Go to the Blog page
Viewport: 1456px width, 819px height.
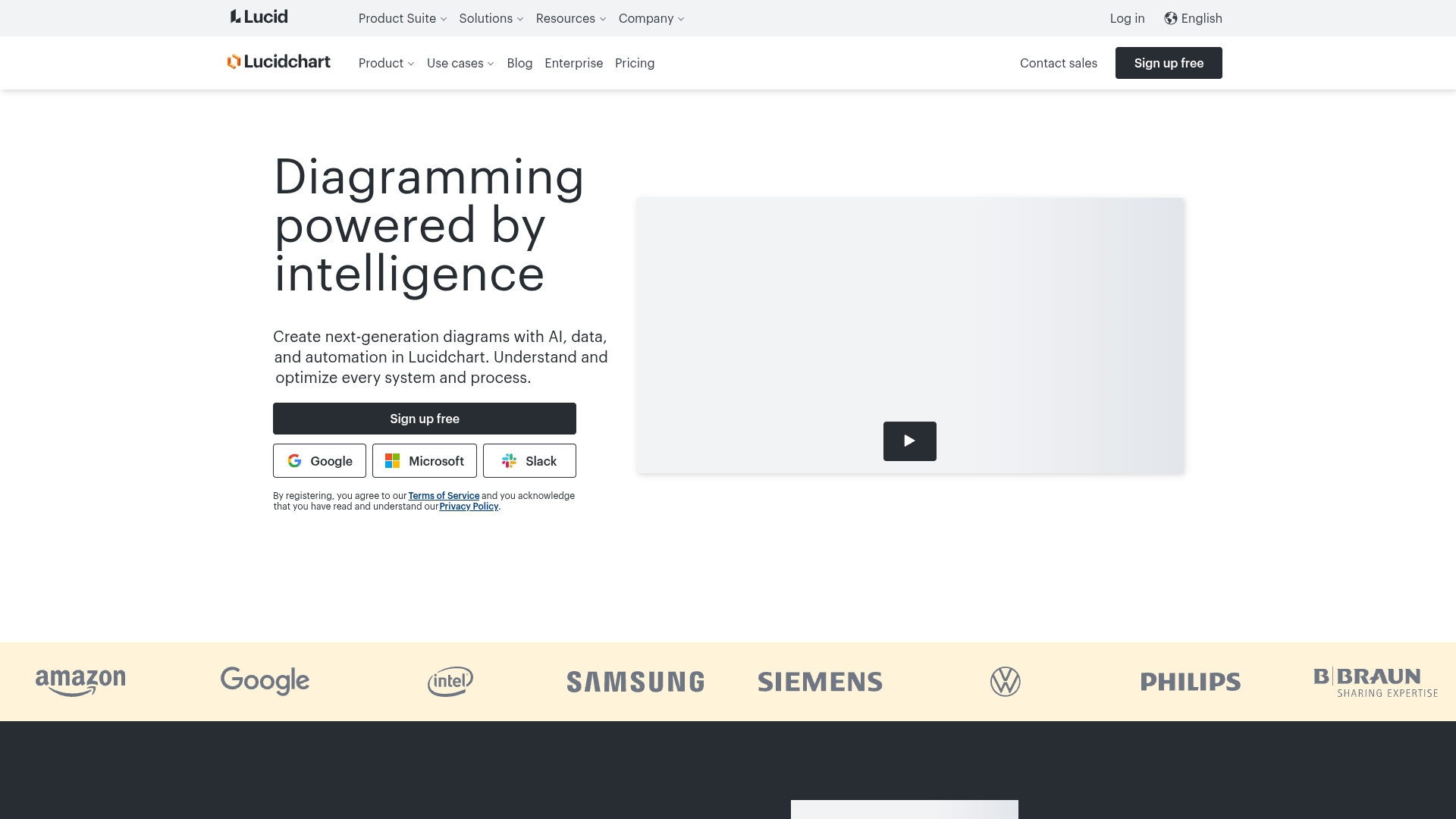click(x=519, y=63)
